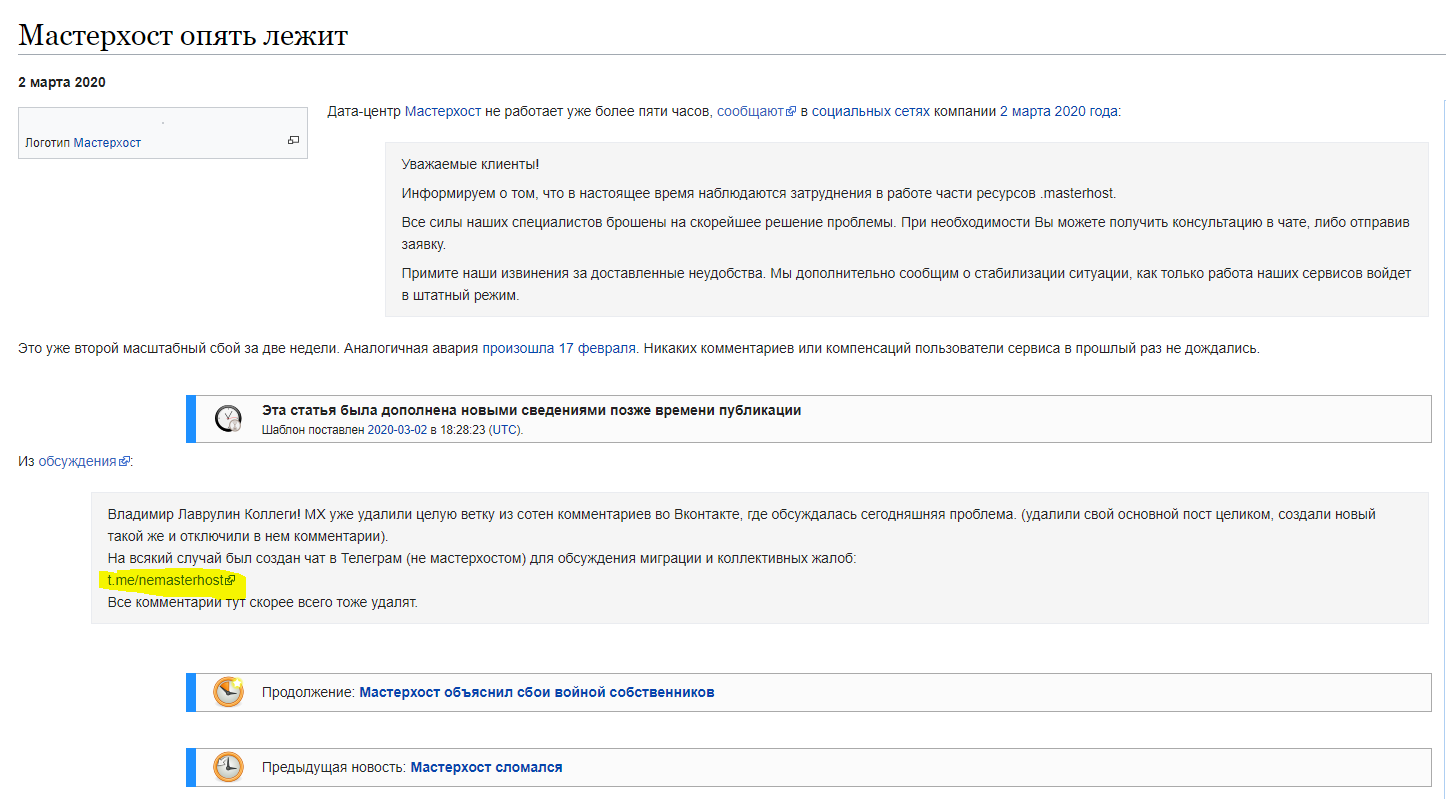Open the 'обсуждения' external link
The height and width of the screenshot is (799, 1446).
point(84,461)
